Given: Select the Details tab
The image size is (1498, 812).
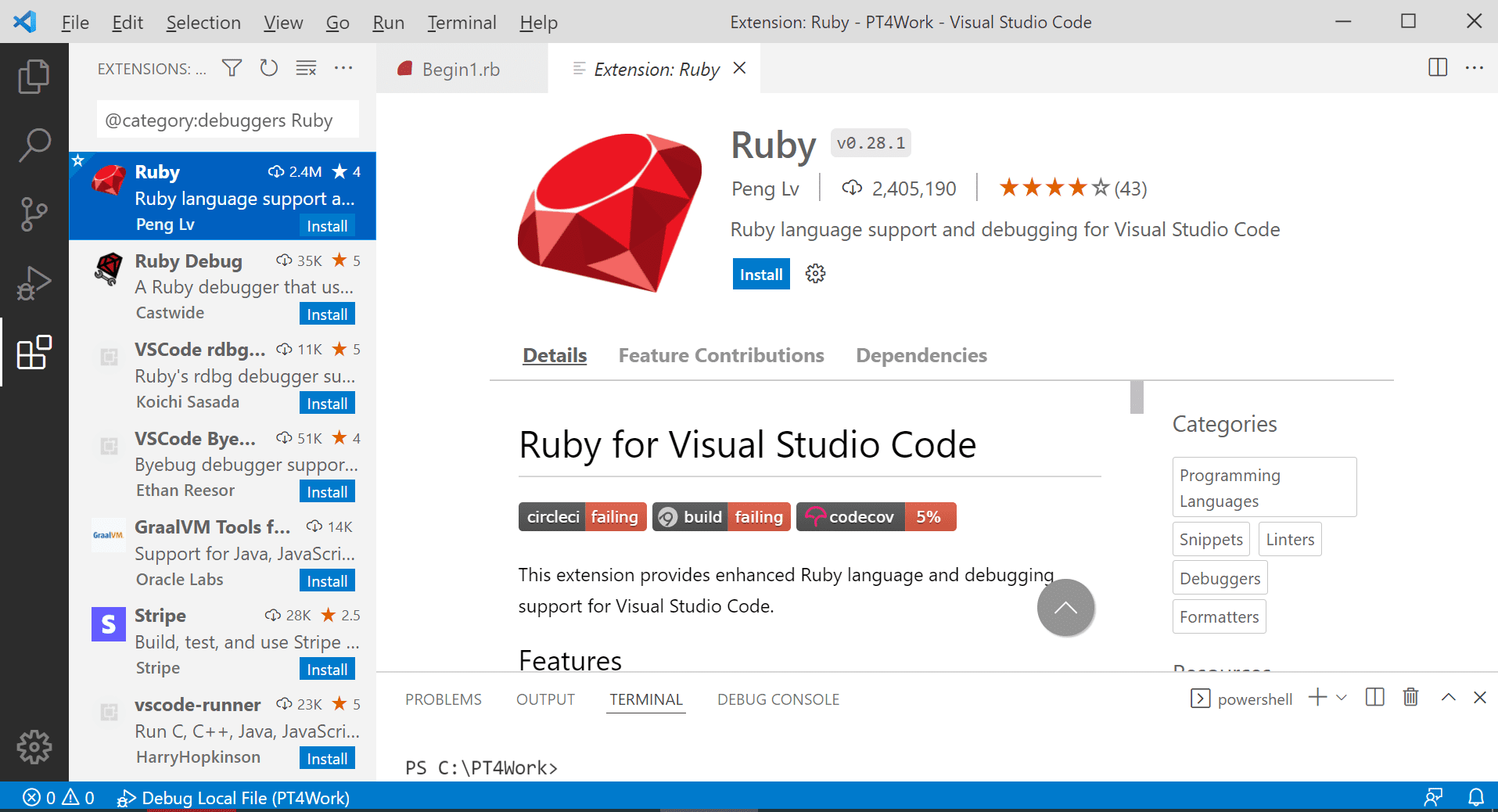Looking at the screenshot, I should click(555, 355).
